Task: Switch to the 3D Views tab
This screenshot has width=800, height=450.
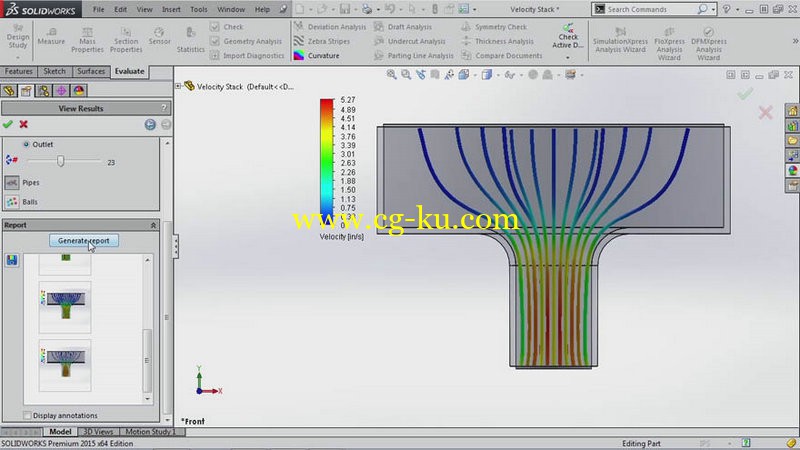Action: tap(98, 432)
